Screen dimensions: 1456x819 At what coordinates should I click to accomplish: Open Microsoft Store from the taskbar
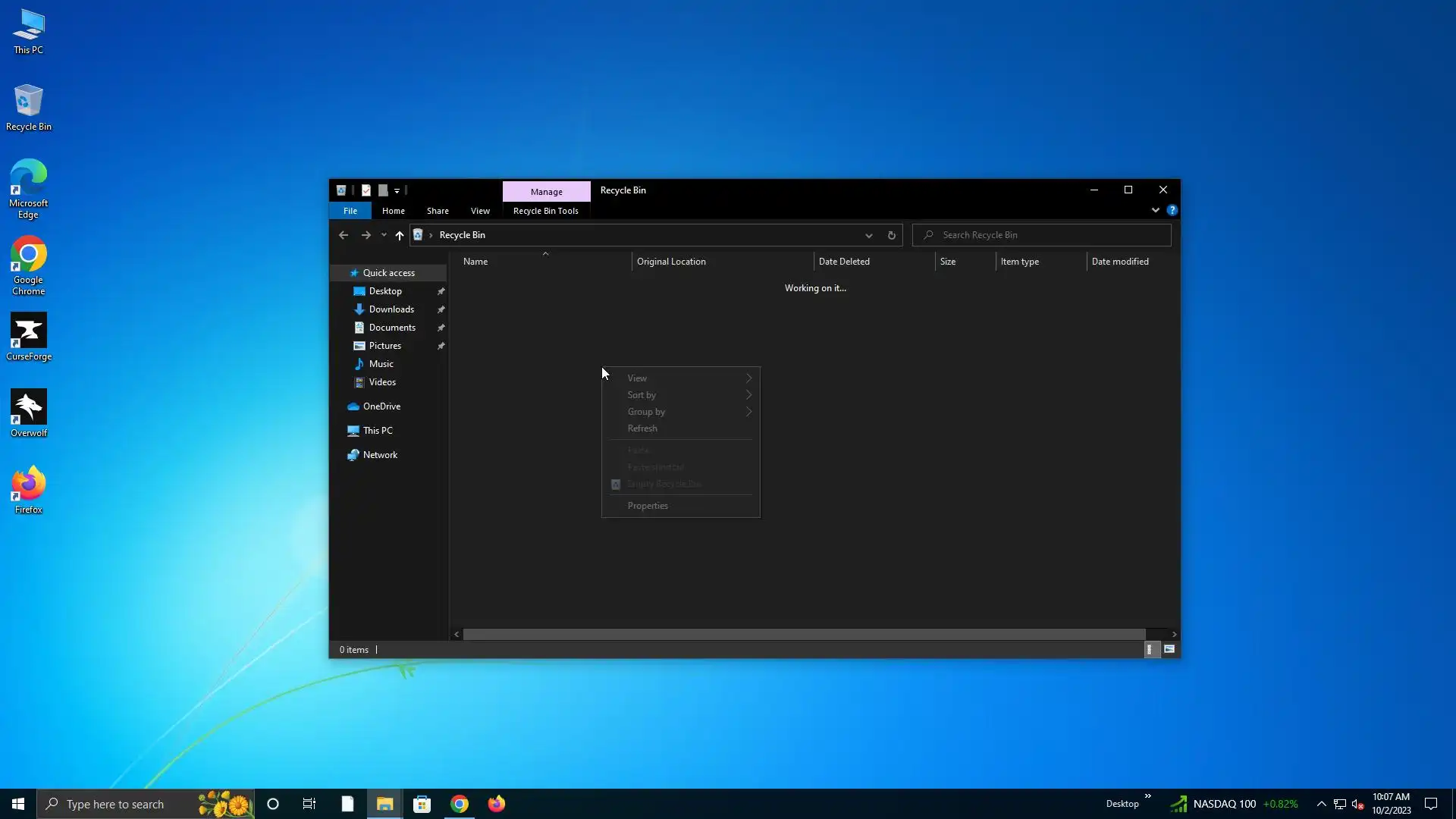[422, 804]
